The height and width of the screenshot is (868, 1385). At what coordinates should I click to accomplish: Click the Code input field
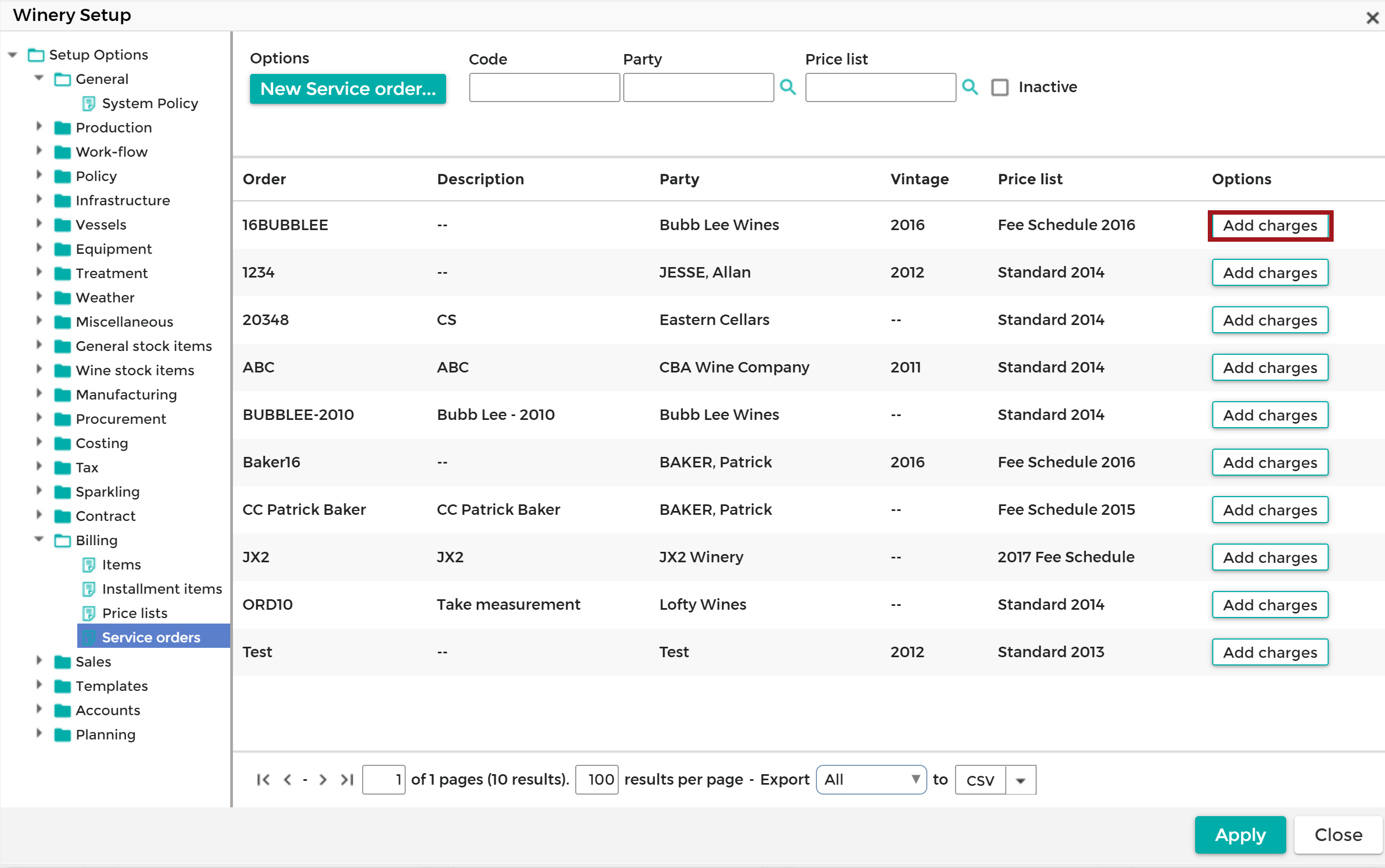(544, 87)
